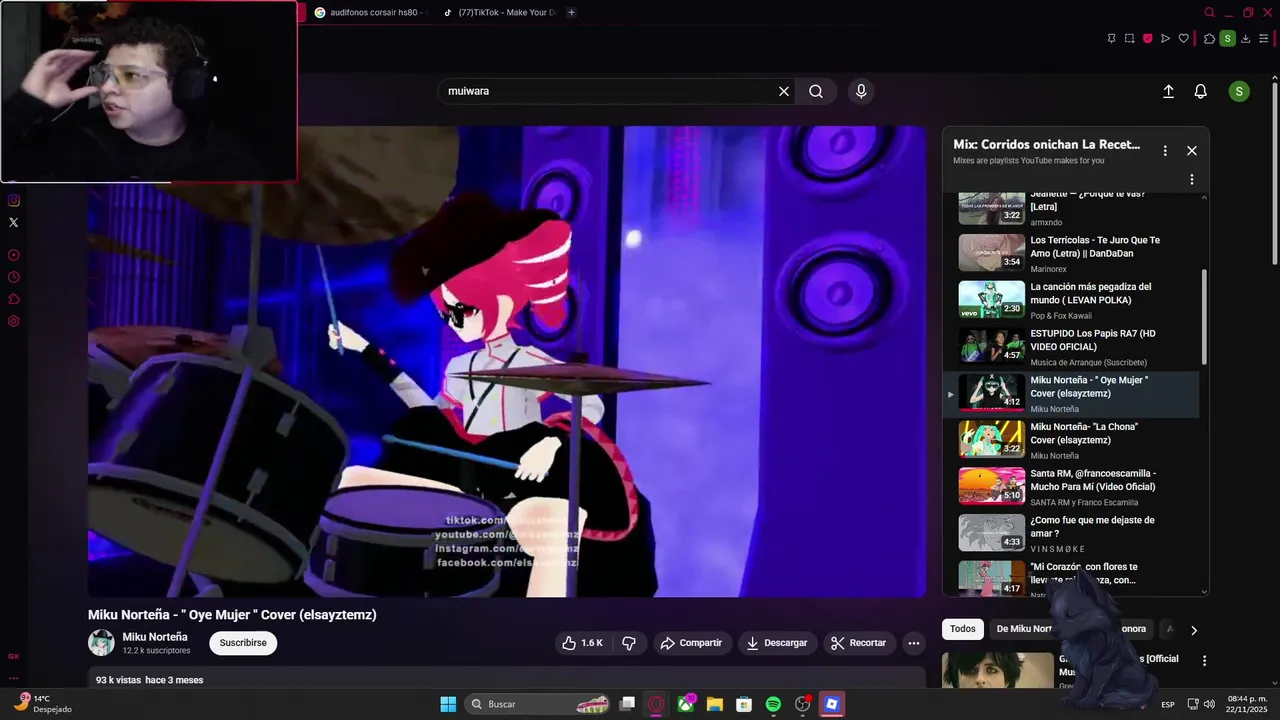Open Miku Norteña channel name link
This screenshot has width=1280, height=720.
tap(155, 637)
